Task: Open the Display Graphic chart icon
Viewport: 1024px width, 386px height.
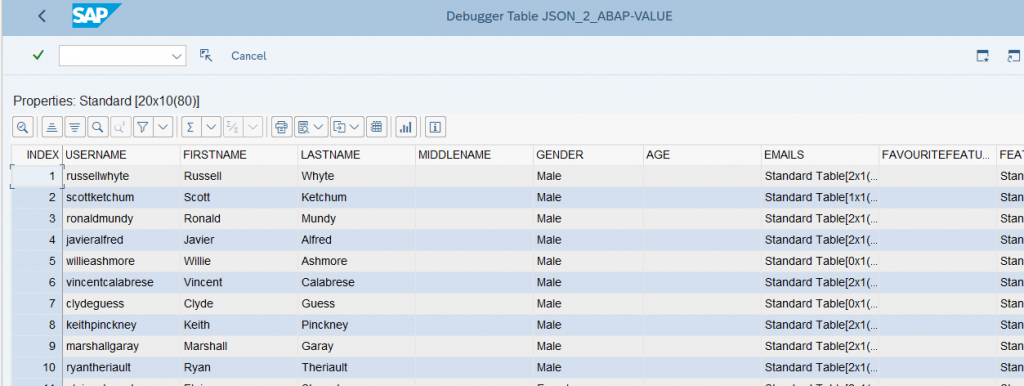Action: (406, 127)
